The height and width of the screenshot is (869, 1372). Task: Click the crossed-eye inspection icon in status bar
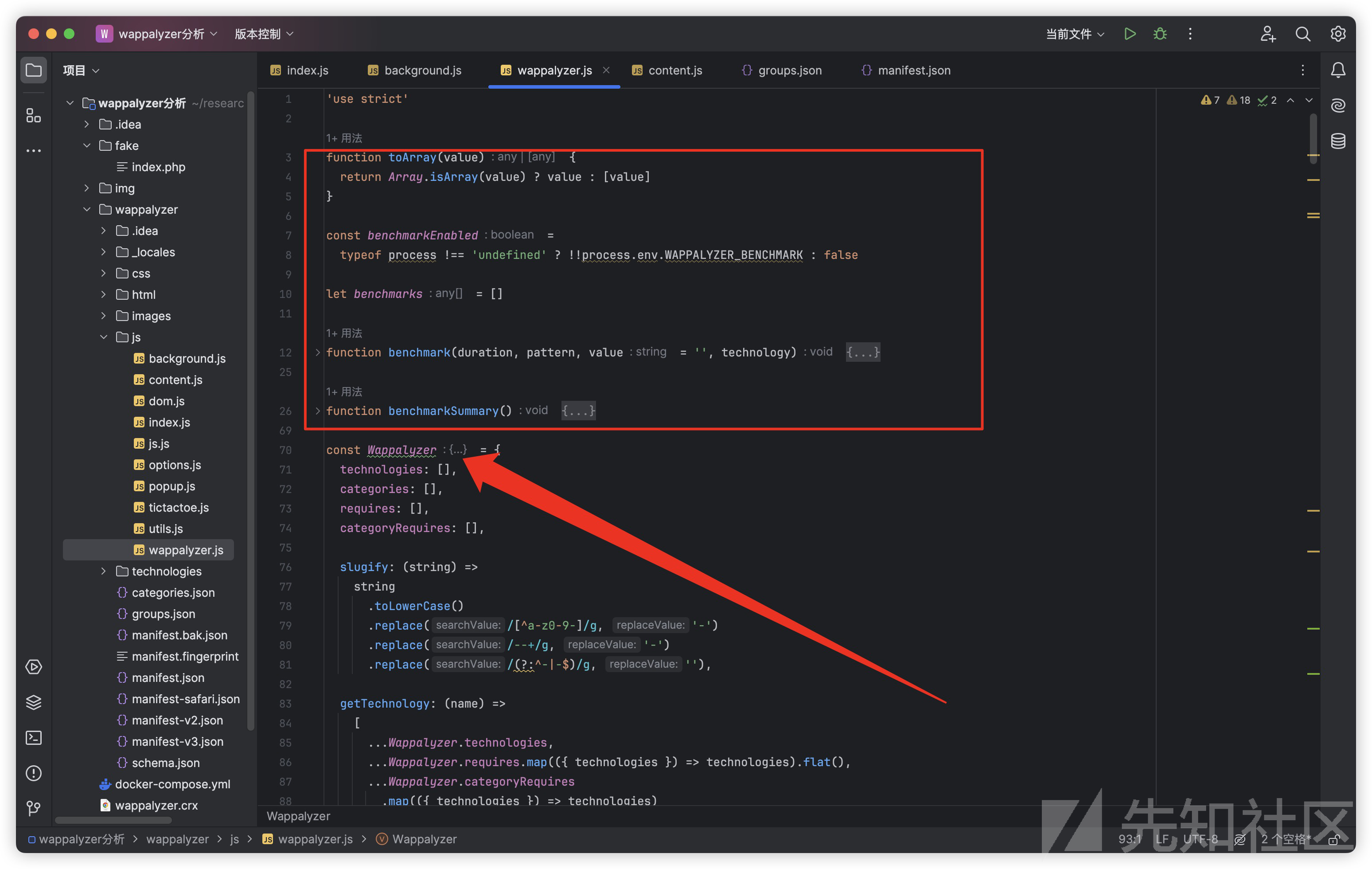1240,839
